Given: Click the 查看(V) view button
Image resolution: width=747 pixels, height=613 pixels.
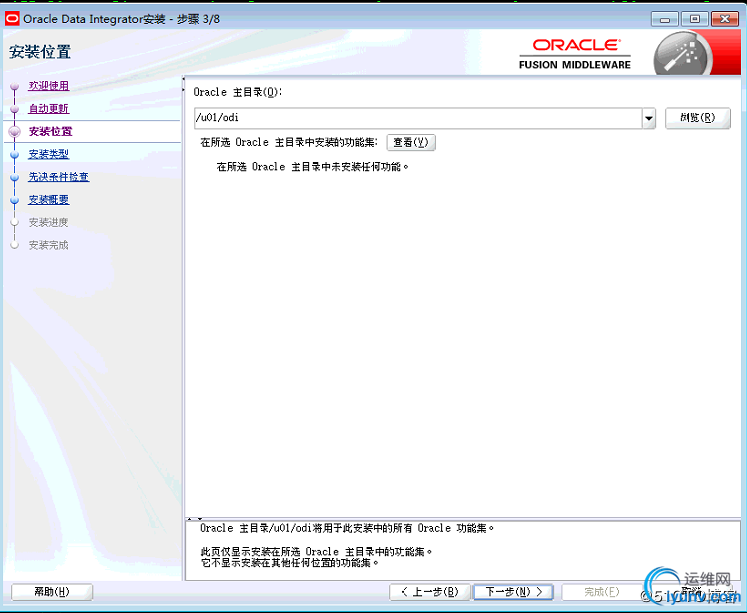Looking at the screenshot, I should pos(411,142).
